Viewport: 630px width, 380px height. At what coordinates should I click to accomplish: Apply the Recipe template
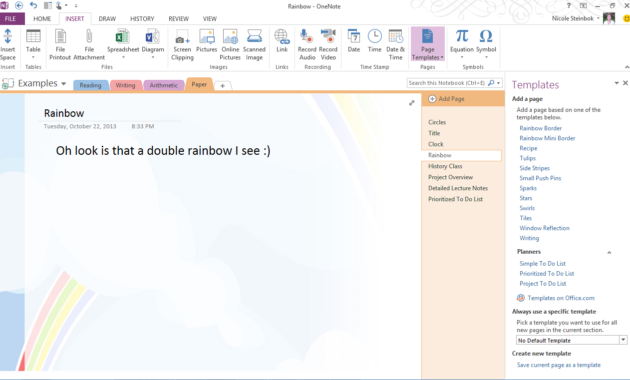pyautogui.click(x=528, y=148)
